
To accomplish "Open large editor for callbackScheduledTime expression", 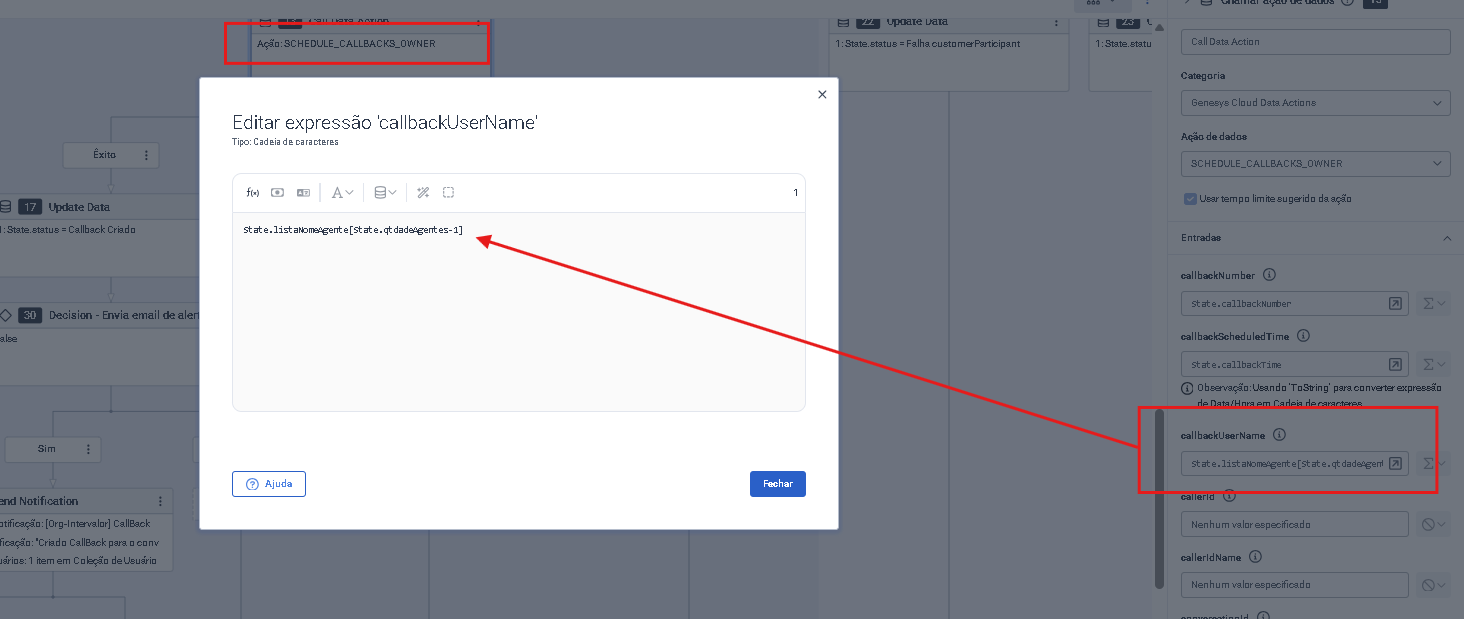I will click(x=1396, y=365).
